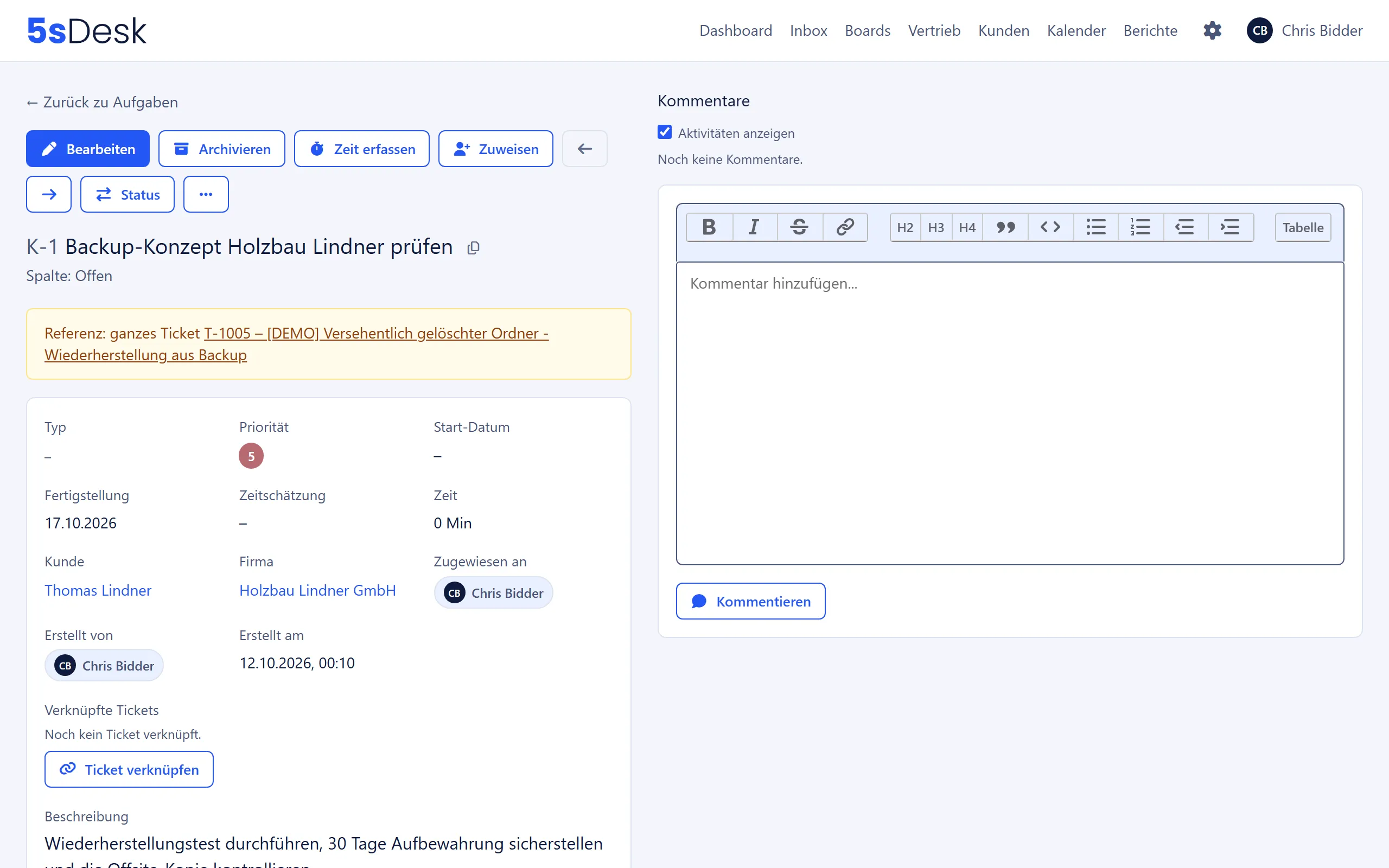Open Kalender navigation item

[x=1076, y=30]
